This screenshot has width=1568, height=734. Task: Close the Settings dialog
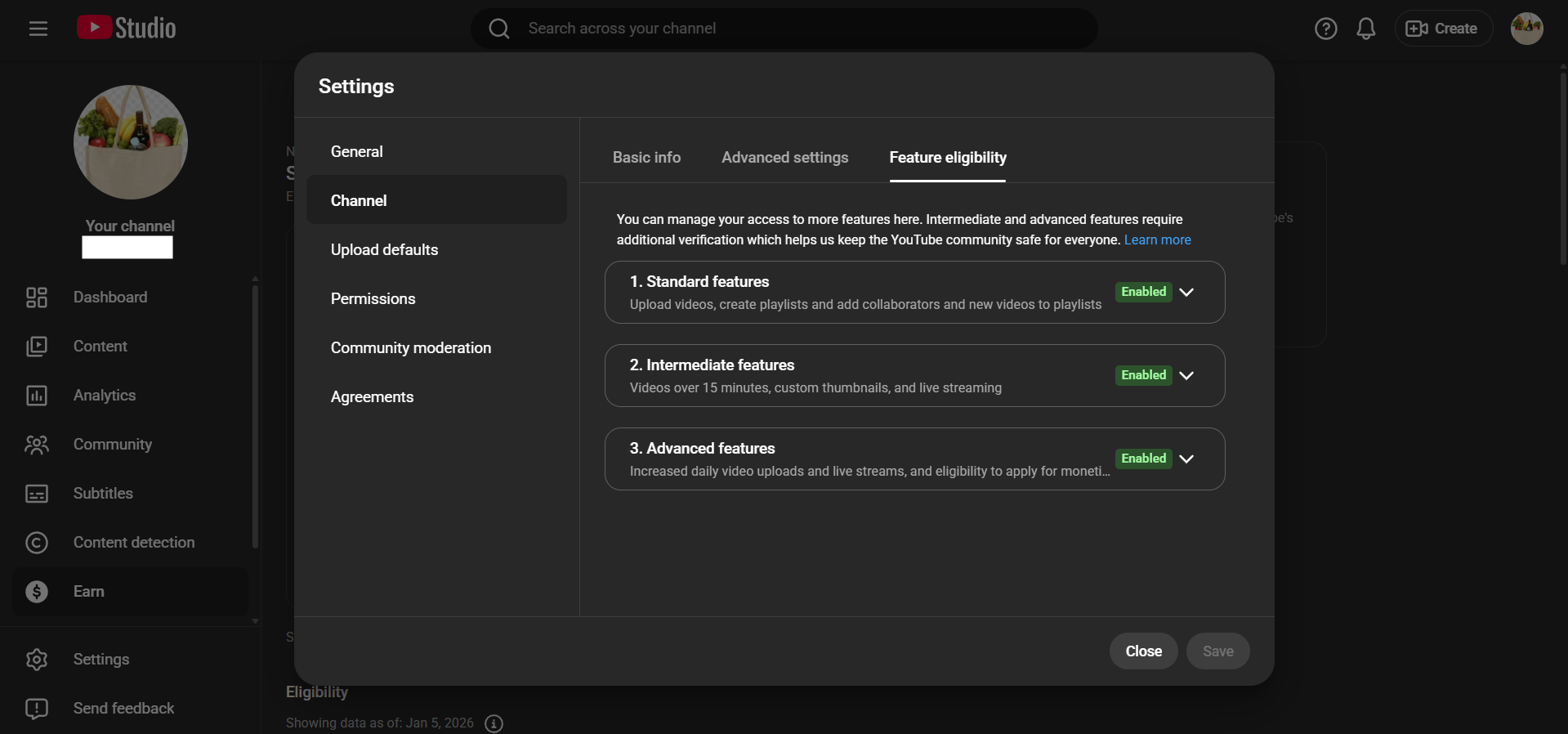pos(1143,651)
